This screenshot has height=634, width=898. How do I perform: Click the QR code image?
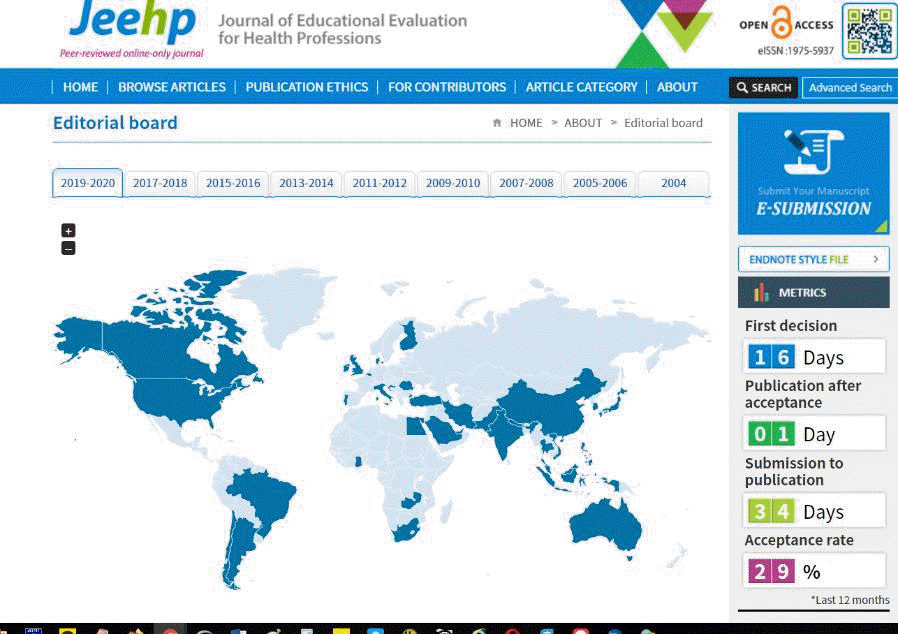(867, 31)
